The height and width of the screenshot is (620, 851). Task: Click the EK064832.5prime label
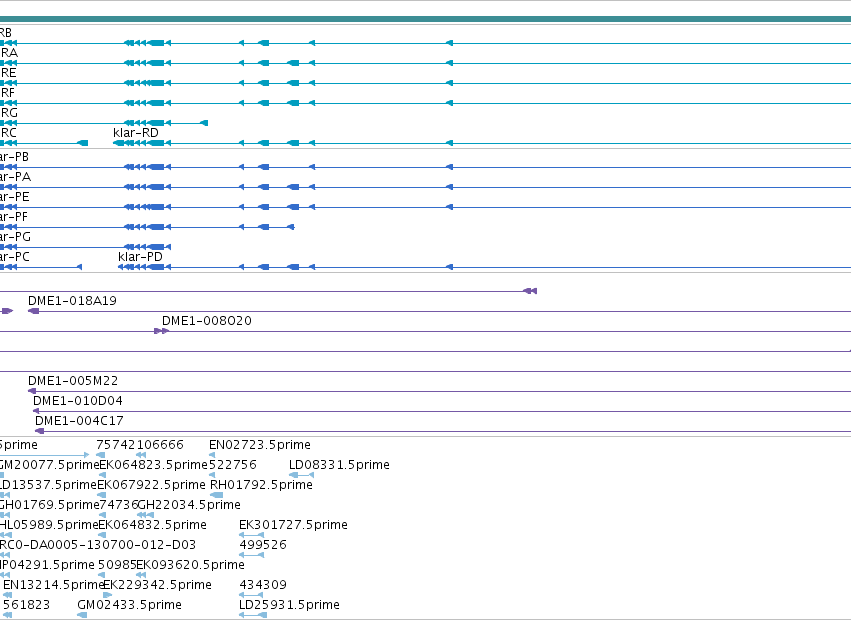pos(153,525)
